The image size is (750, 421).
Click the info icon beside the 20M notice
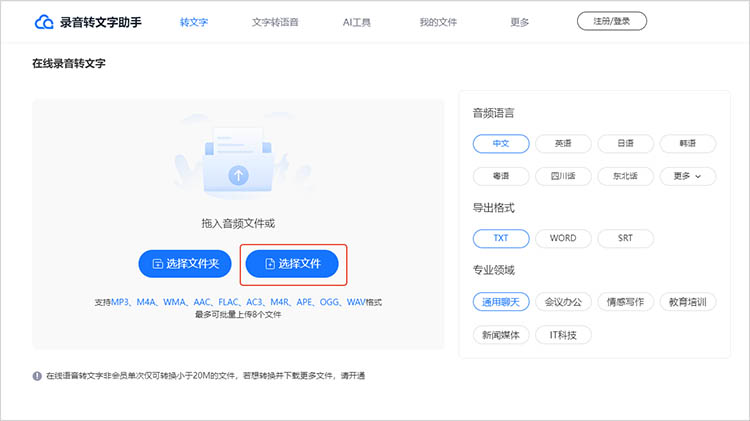click(x=37, y=376)
